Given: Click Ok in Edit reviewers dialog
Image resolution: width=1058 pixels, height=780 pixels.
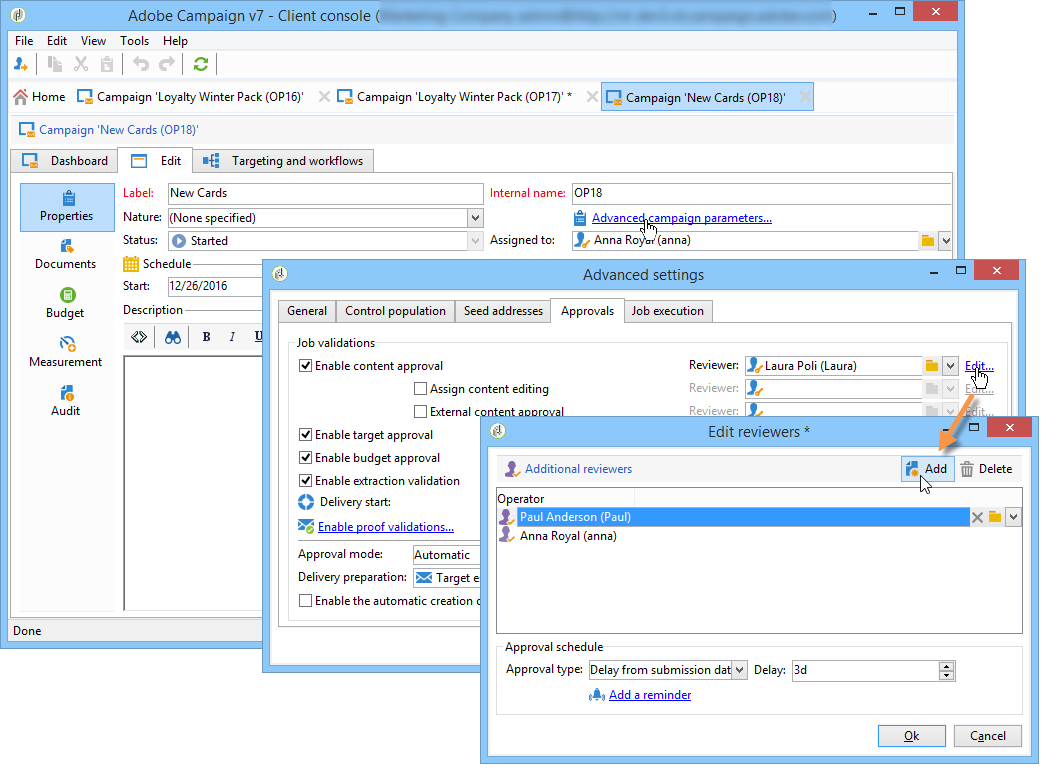Looking at the screenshot, I should [912, 736].
